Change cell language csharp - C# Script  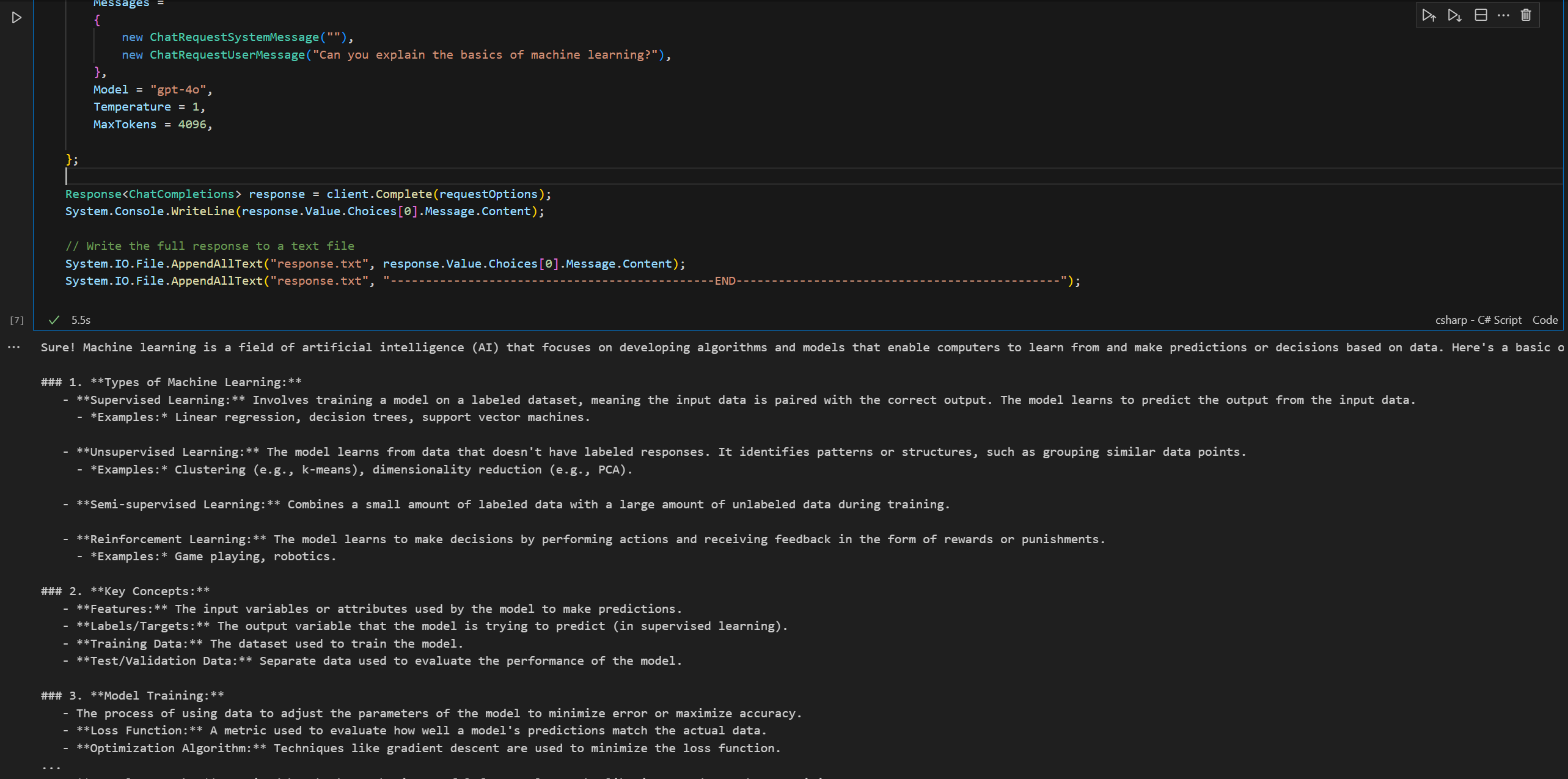tap(1478, 320)
